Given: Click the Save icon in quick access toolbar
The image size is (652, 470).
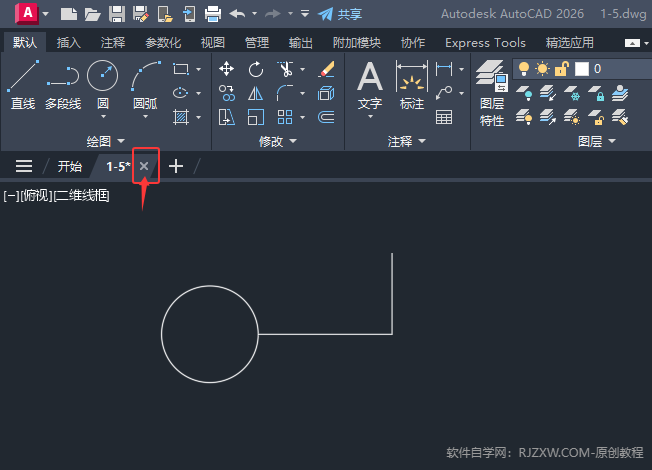Looking at the screenshot, I should click(x=117, y=14).
